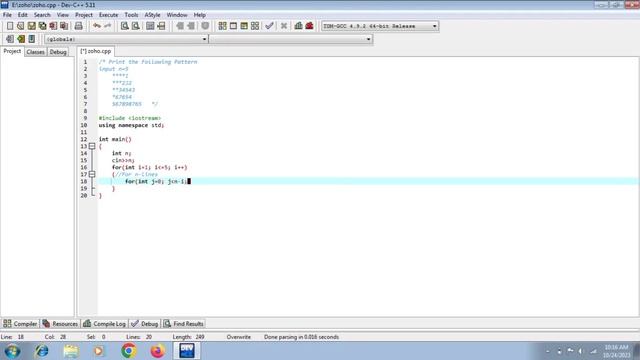Click the Save All toolbar icon

tap(42, 26)
